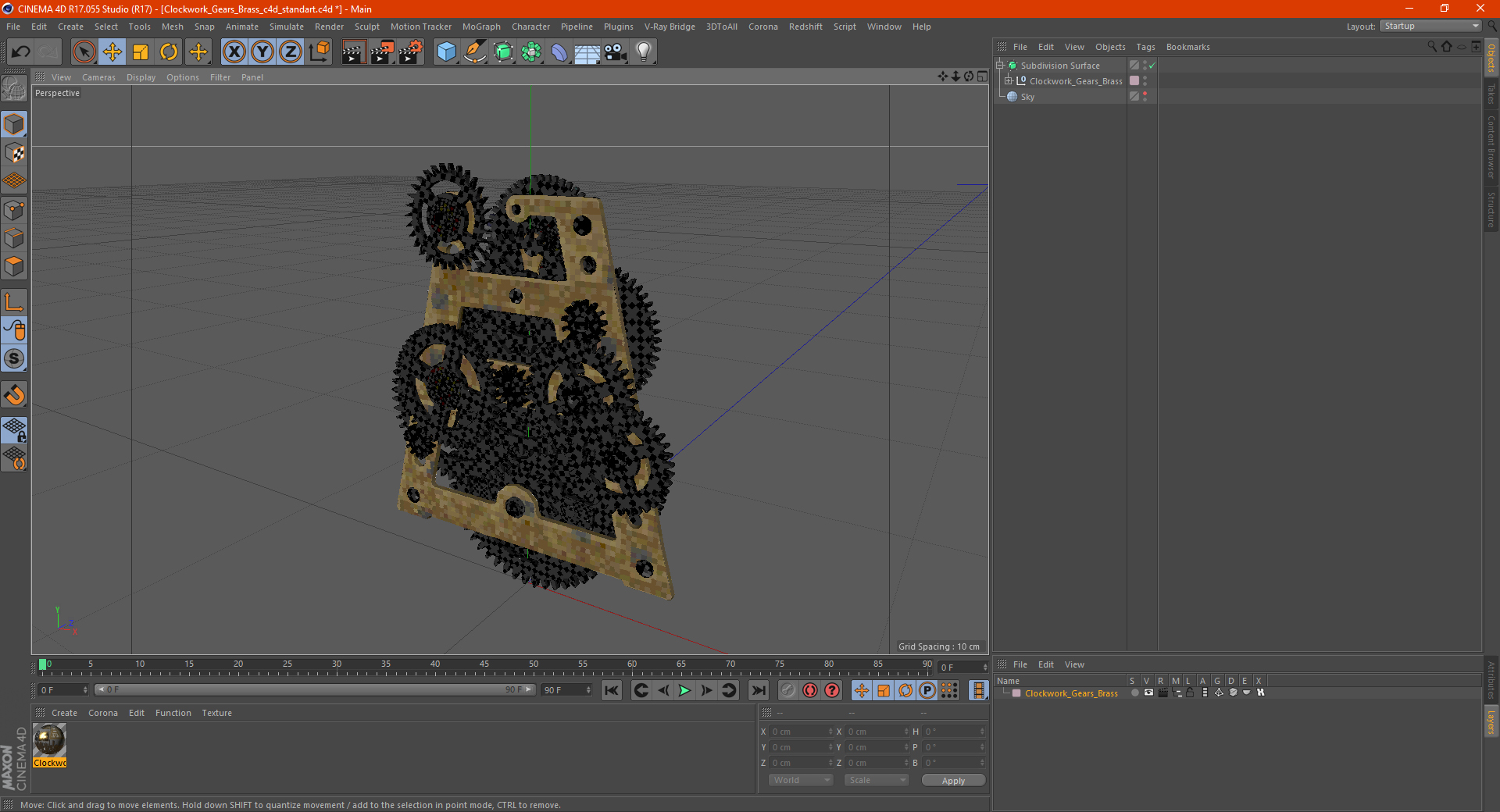Click the Undo arrow icon
The width and height of the screenshot is (1500, 812).
21,52
